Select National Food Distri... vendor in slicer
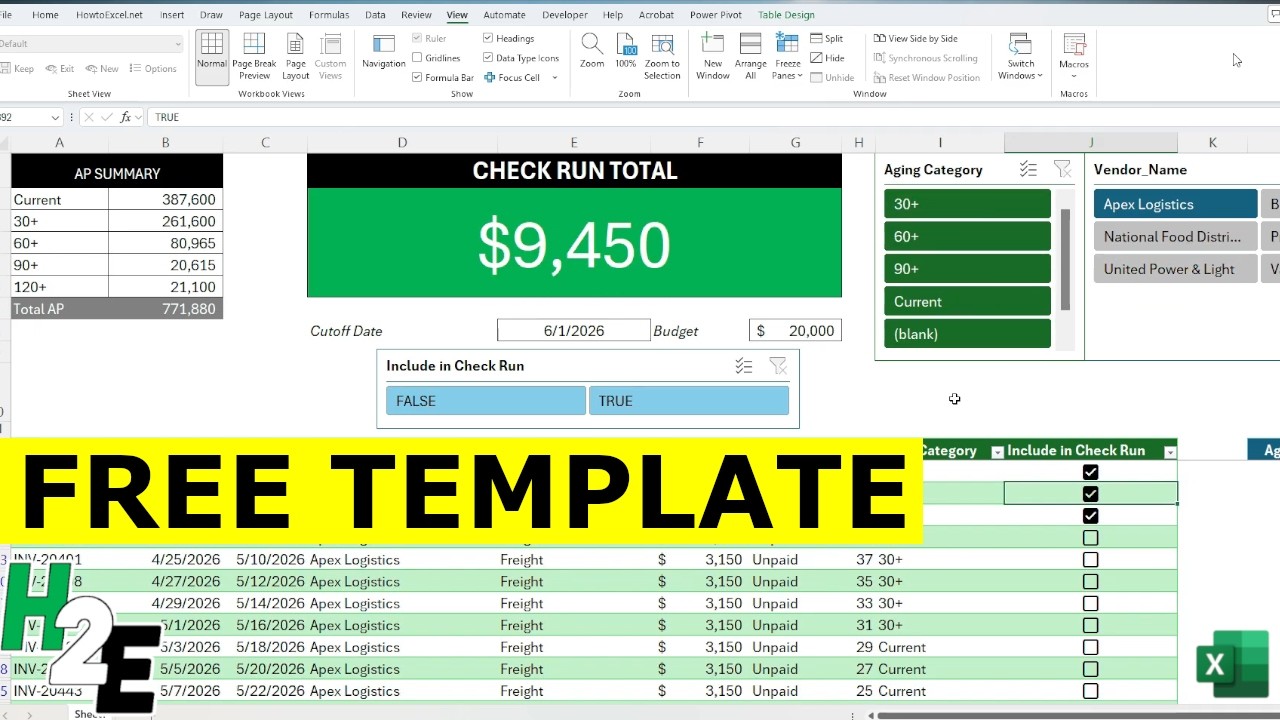Image resolution: width=1280 pixels, height=720 pixels. coord(1175,237)
